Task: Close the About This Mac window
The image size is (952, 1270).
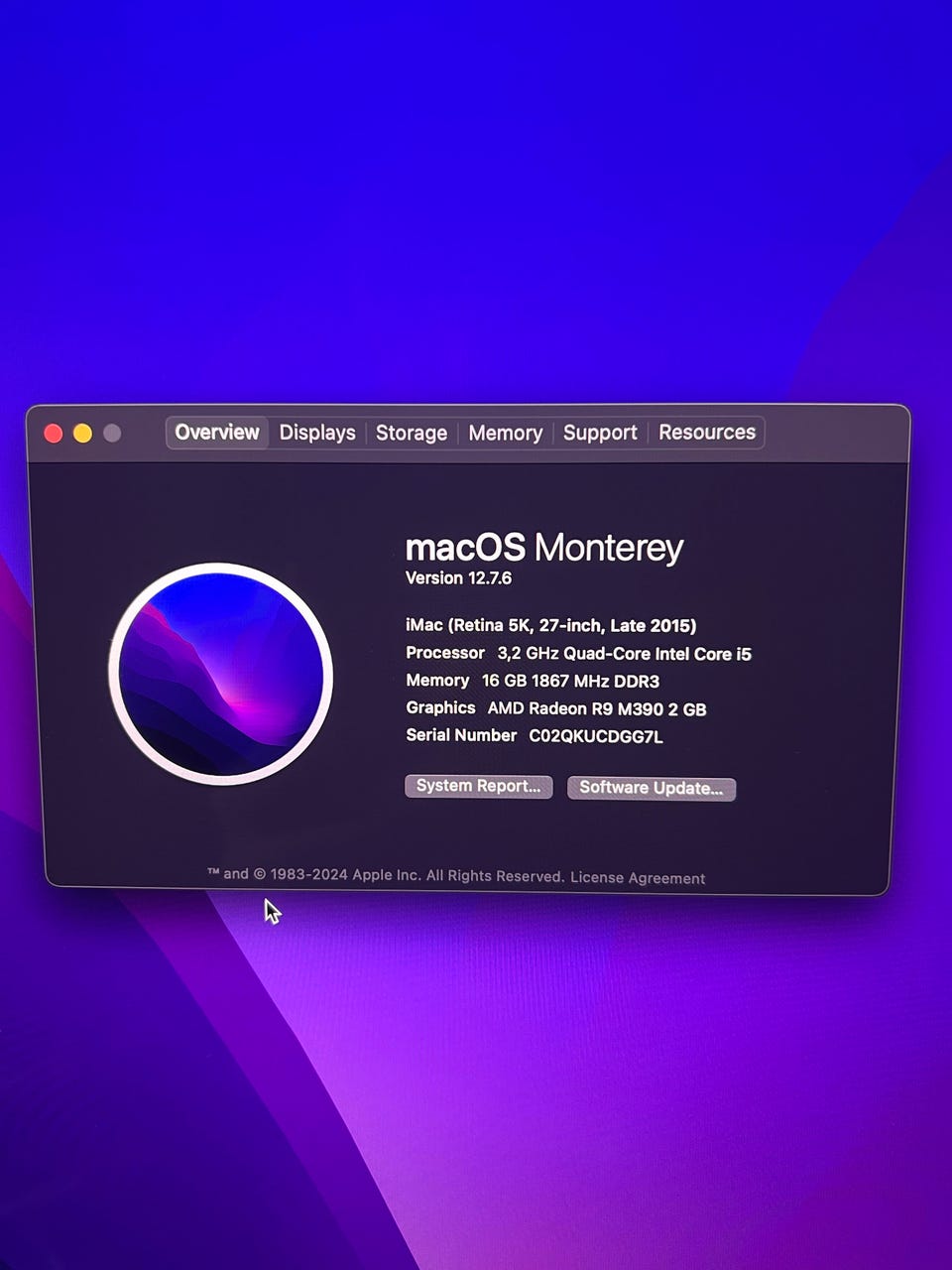Action: coord(54,434)
